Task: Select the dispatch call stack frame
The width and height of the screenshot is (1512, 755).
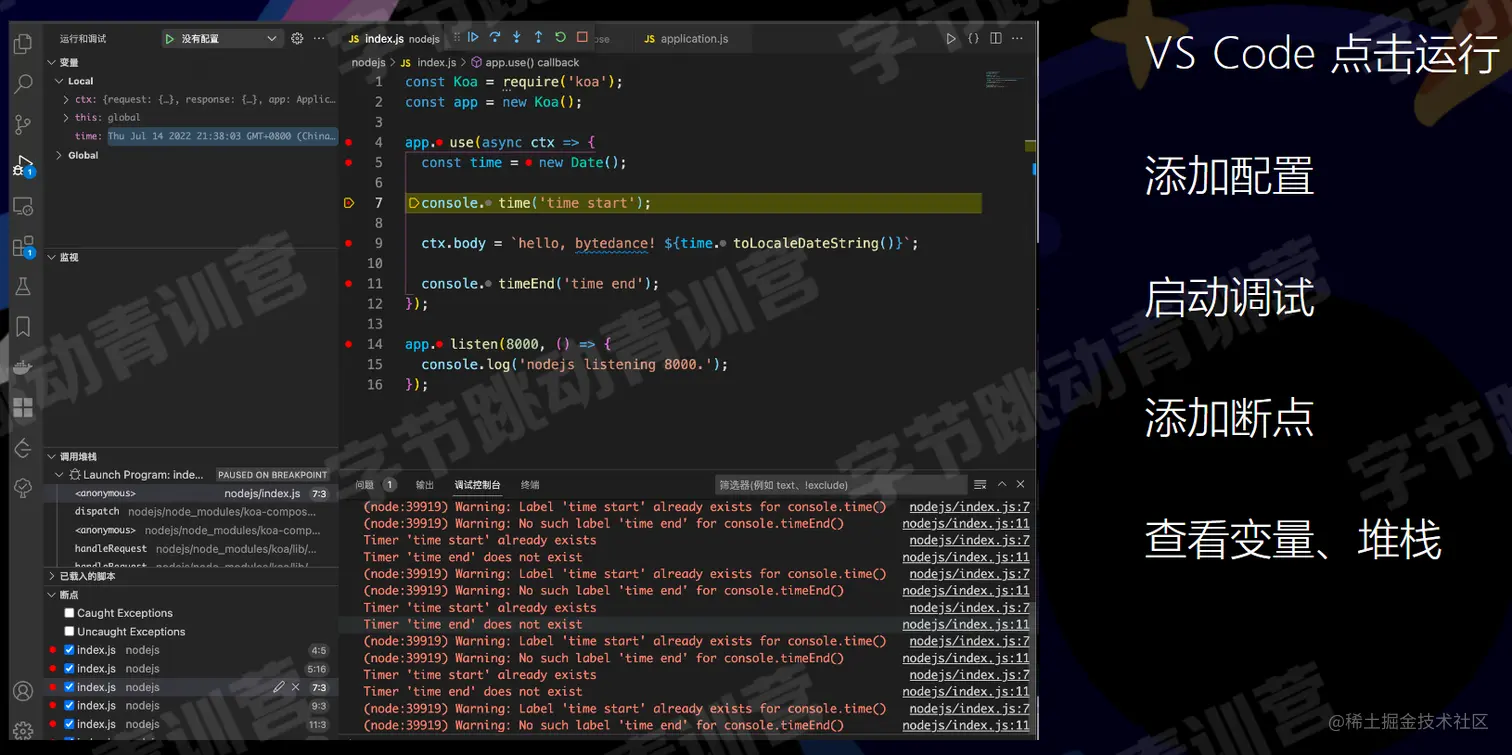Action: pyautogui.click(x=191, y=511)
